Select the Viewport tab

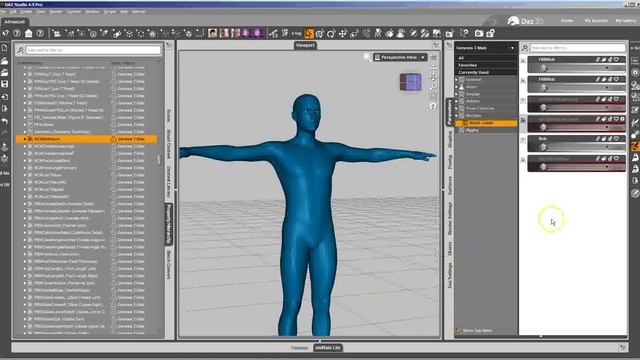tap(305, 45)
